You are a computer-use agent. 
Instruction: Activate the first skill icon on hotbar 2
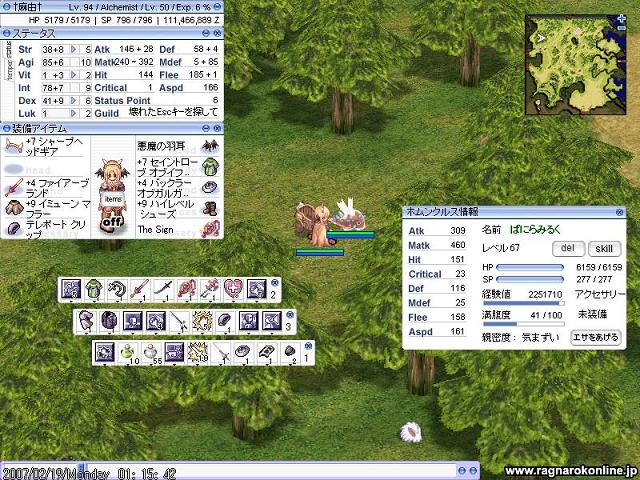71,289
